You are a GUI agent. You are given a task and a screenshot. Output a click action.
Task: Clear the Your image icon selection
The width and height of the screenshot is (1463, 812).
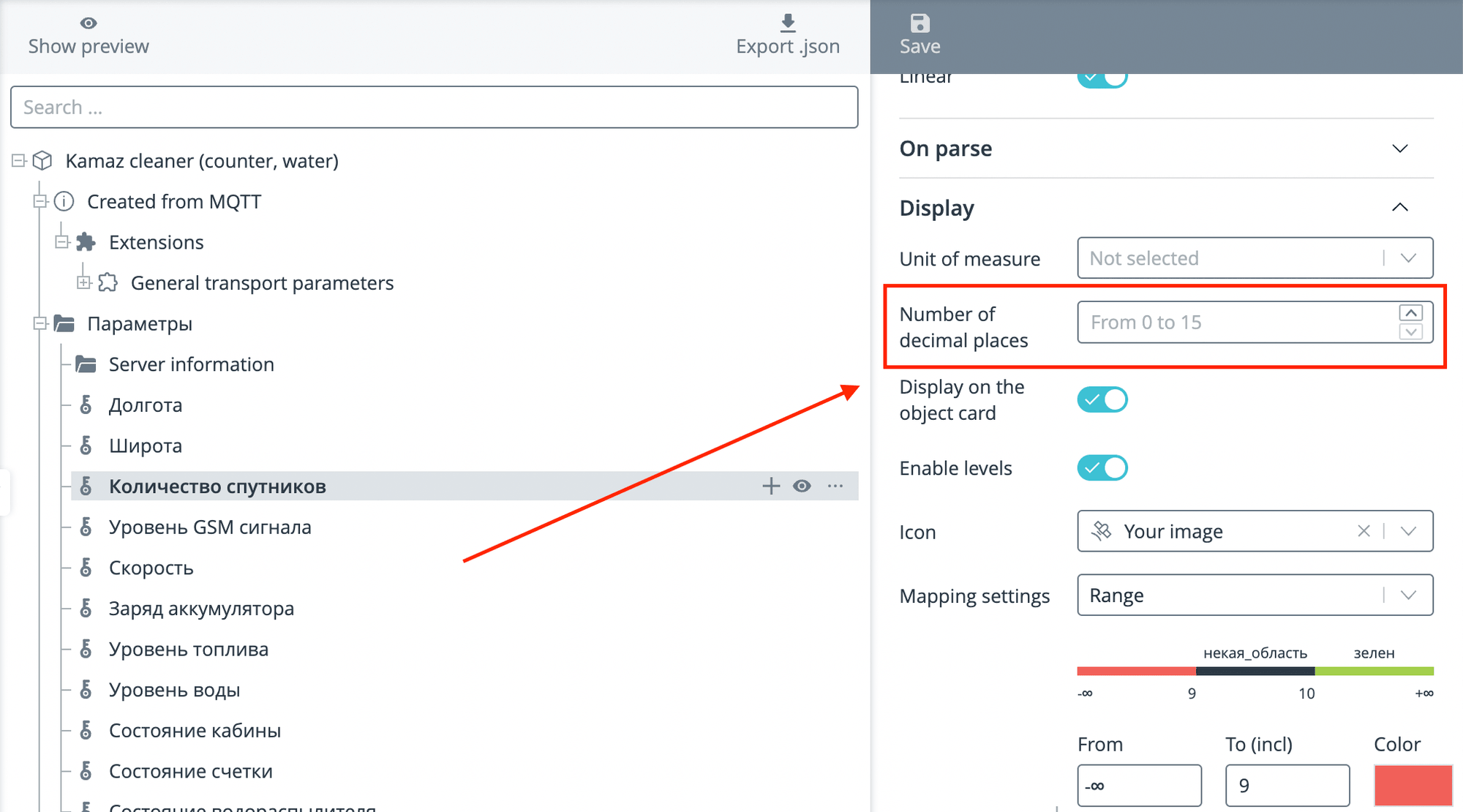pos(1364,531)
